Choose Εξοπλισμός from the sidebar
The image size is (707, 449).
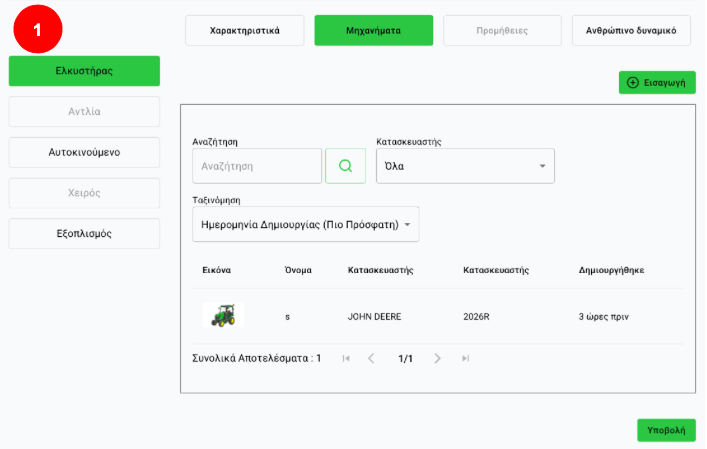(84, 234)
